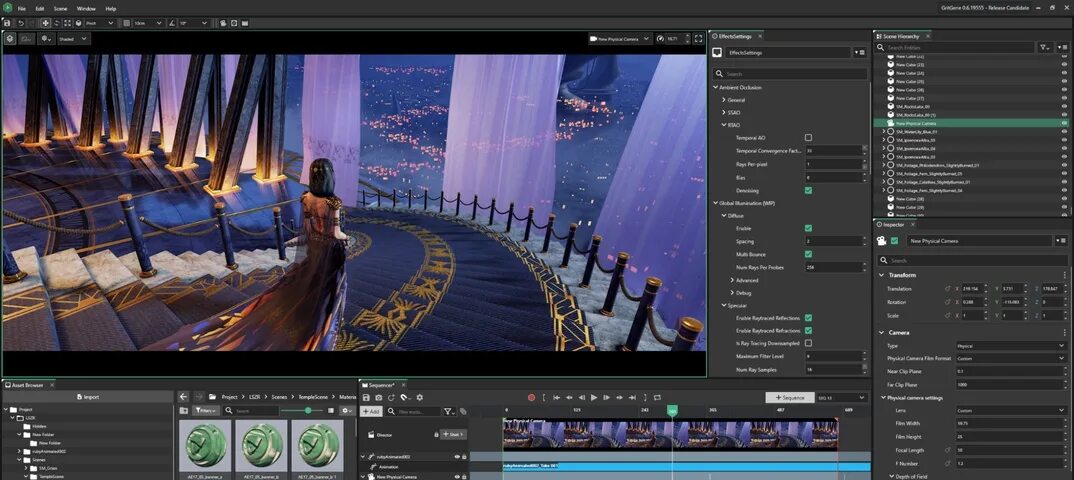Toggle the angle snapping icon
This screenshot has height=480, width=1074.
[172, 23]
